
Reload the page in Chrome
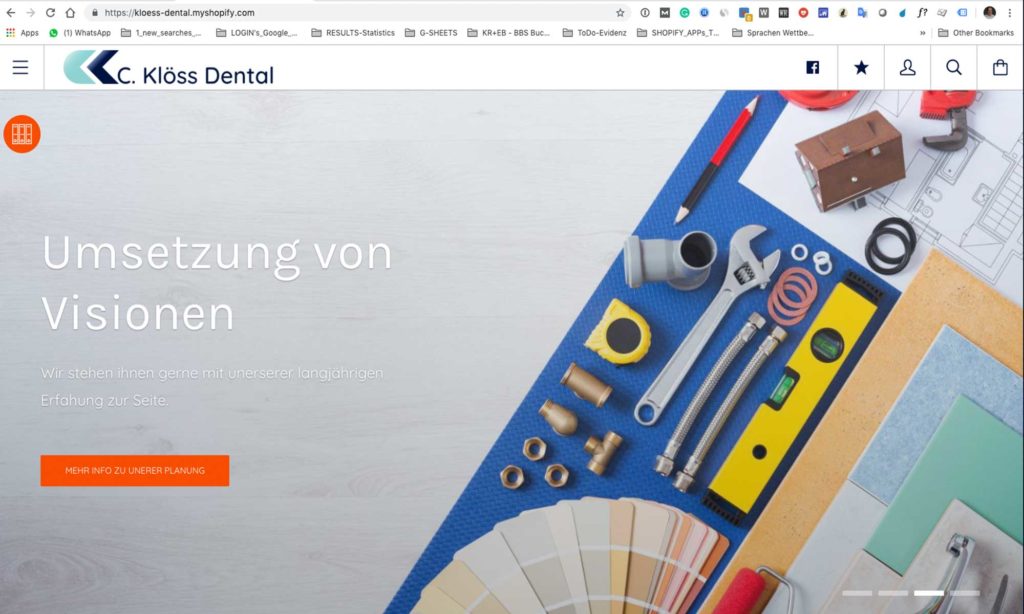tap(50, 12)
